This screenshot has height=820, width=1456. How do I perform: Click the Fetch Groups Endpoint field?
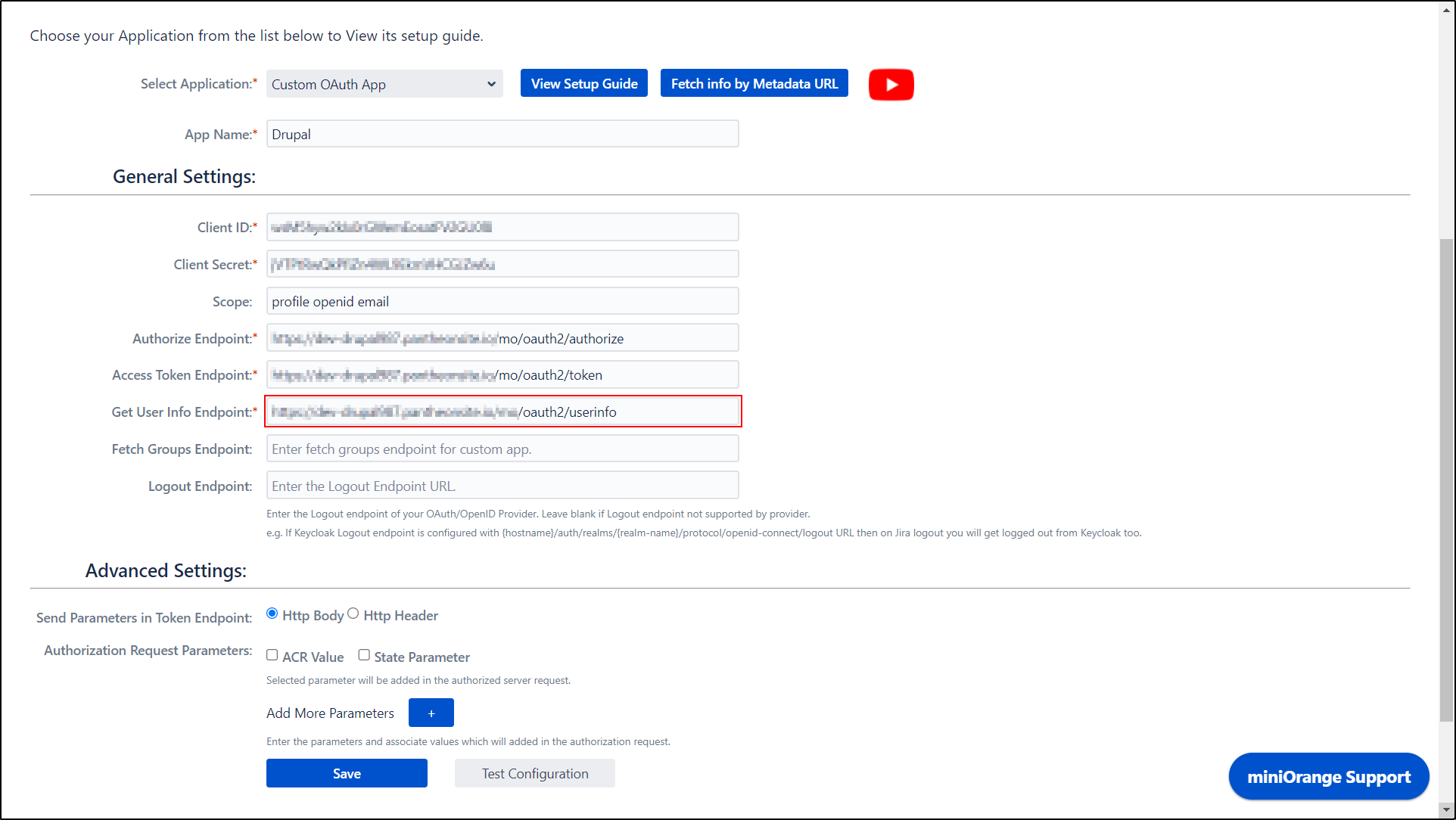pos(502,448)
